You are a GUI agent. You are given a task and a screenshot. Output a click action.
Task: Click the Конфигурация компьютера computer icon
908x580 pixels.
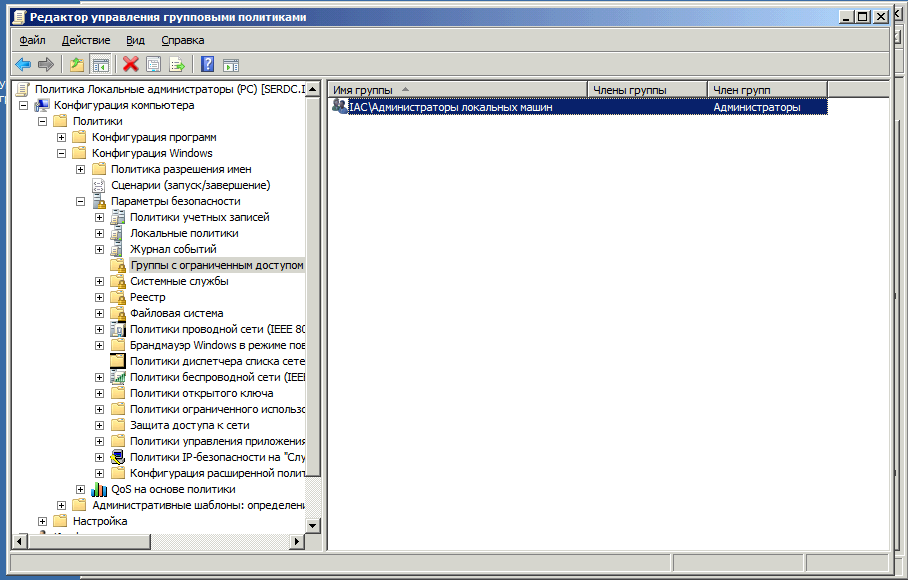click(42, 105)
